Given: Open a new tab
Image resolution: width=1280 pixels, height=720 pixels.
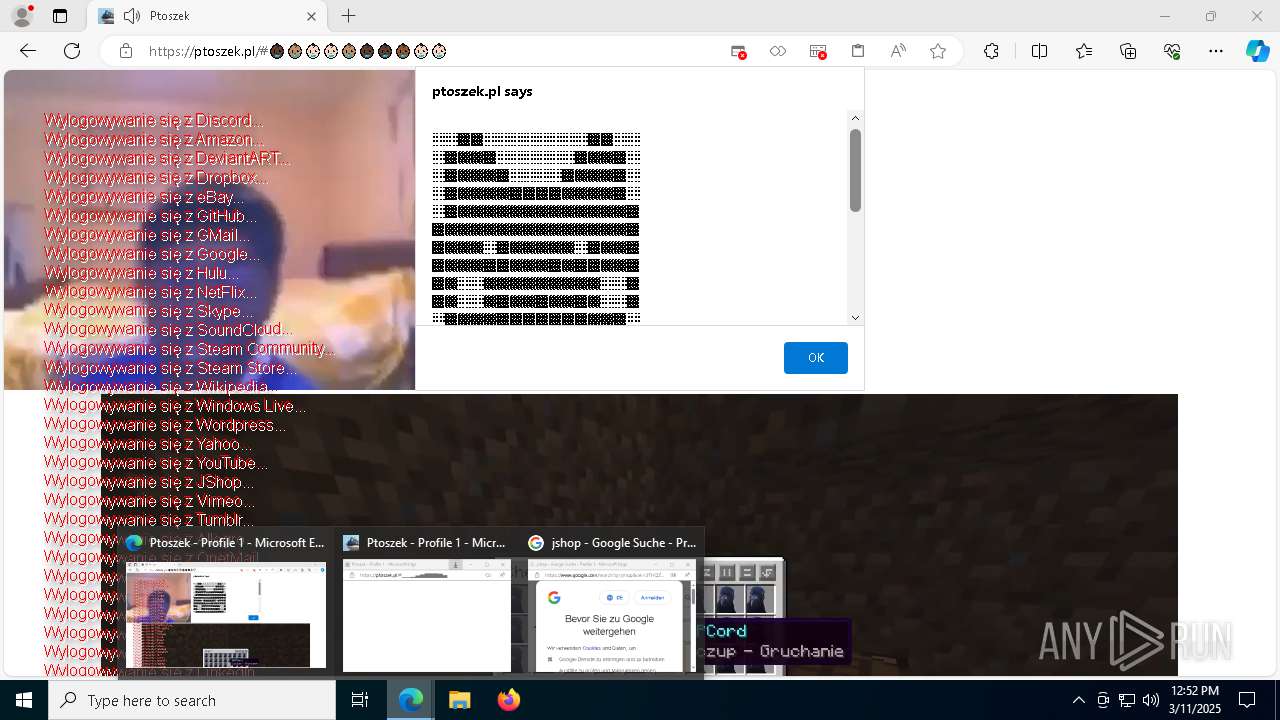Looking at the screenshot, I should [348, 16].
